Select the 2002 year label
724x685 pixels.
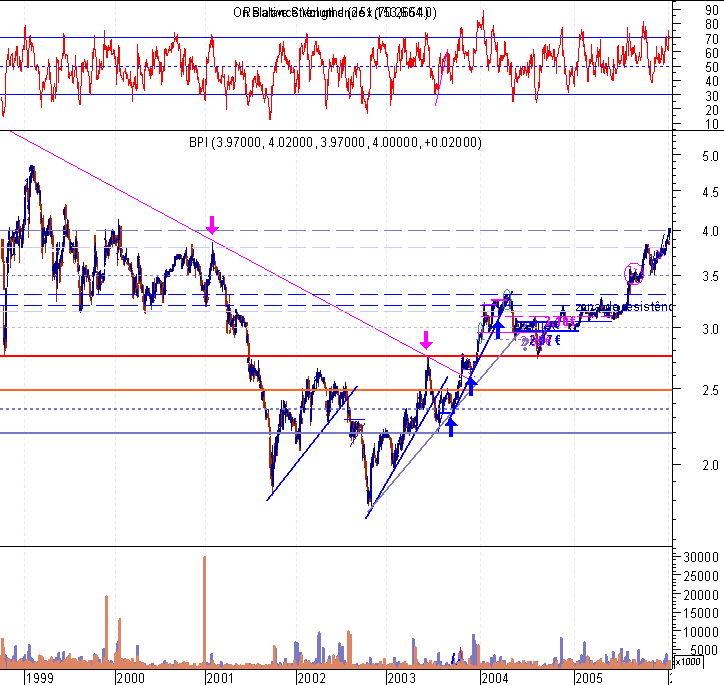click(311, 678)
